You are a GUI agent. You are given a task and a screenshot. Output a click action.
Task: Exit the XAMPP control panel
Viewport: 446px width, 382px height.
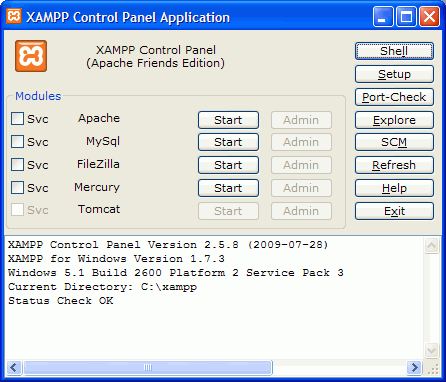point(394,211)
